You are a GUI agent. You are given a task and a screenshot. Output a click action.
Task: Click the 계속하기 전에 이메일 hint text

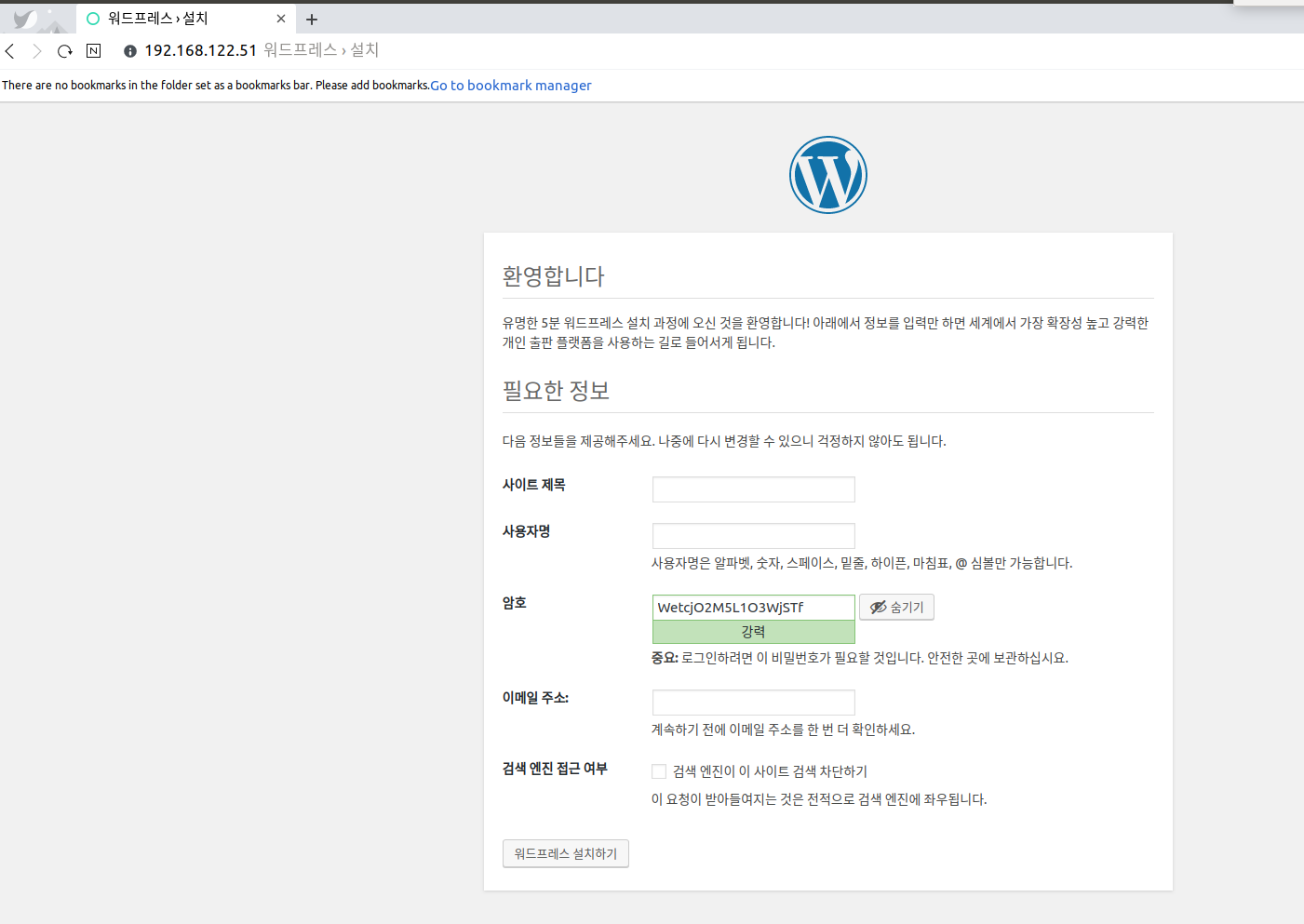[x=783, y=730]
